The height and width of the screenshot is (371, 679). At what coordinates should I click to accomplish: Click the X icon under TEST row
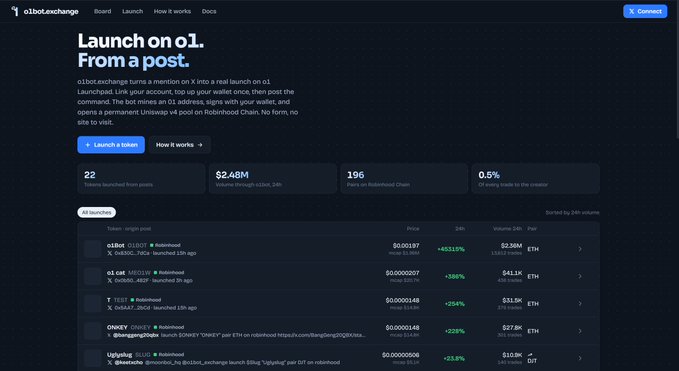pyautogui.click(x=110, y=308)
